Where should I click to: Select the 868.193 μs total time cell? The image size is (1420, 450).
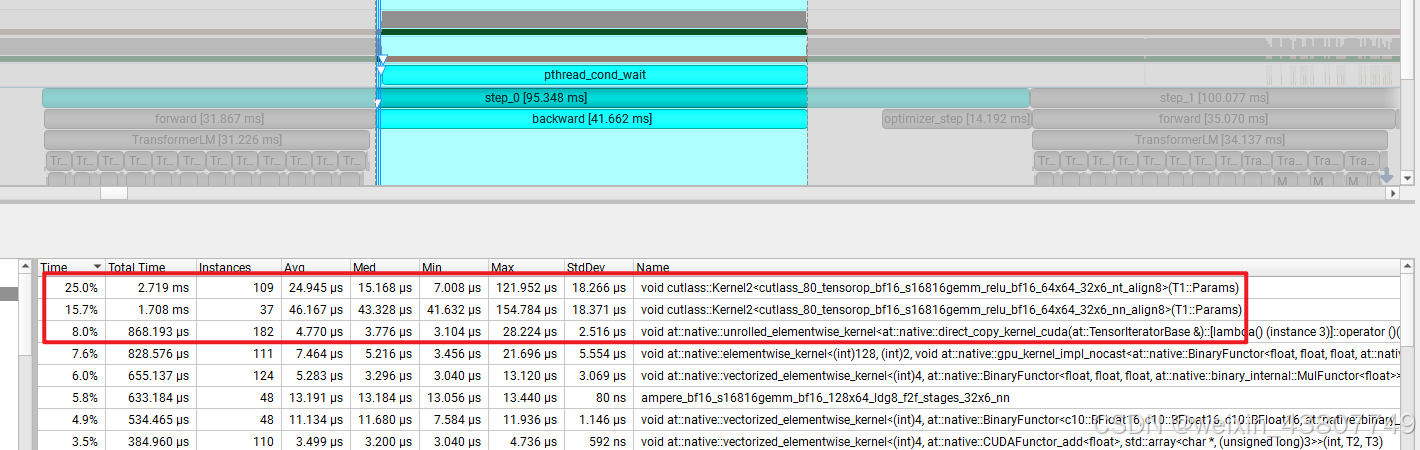pyautogui.click(x=151, y=332)
